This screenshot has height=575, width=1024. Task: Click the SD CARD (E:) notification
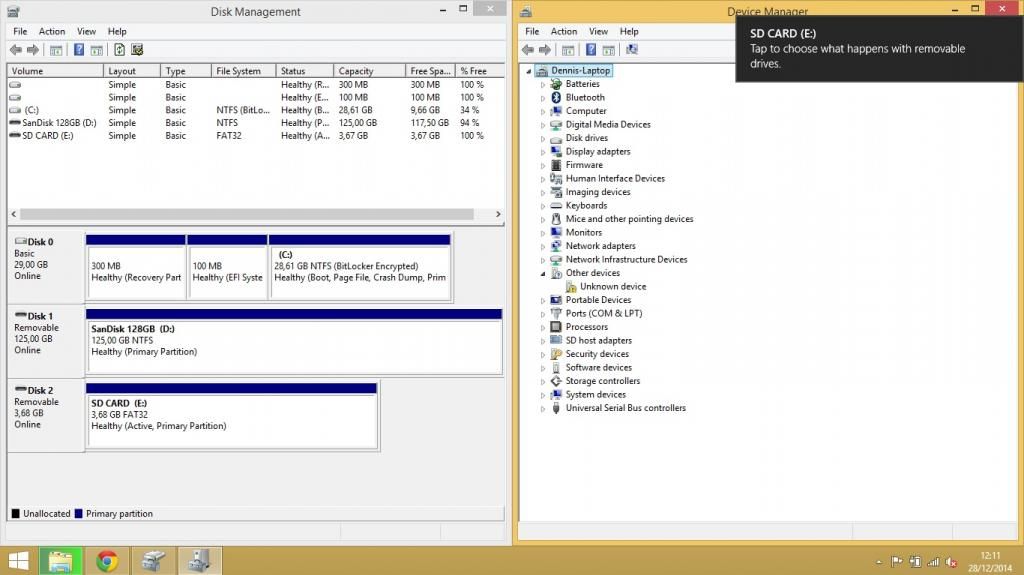(879, 48)
